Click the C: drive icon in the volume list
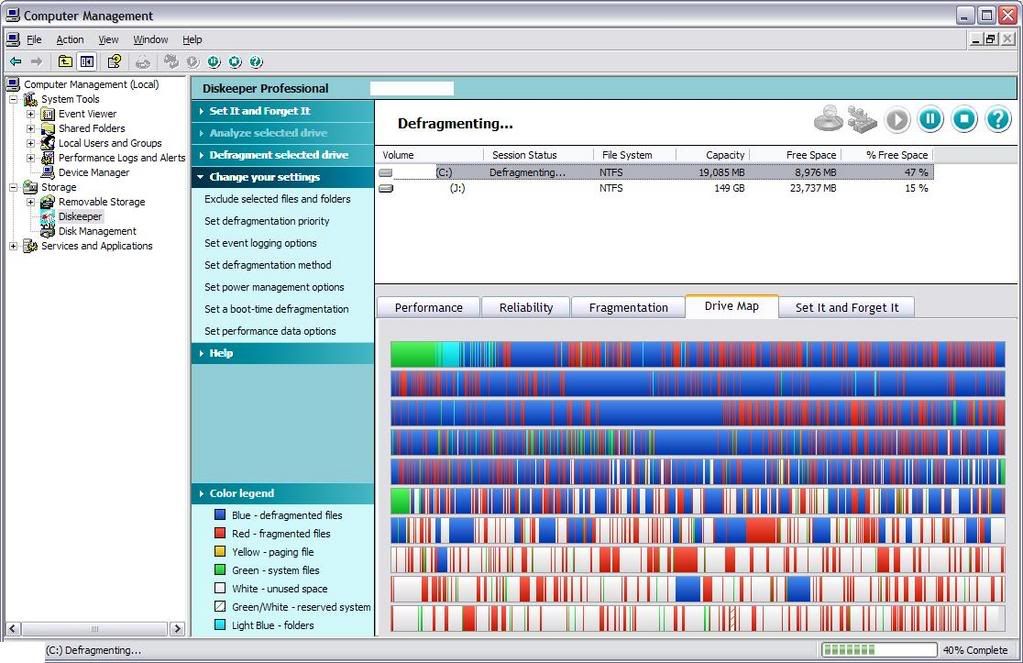This screenshot has height=663, width=1023. (x=386, y=173)
